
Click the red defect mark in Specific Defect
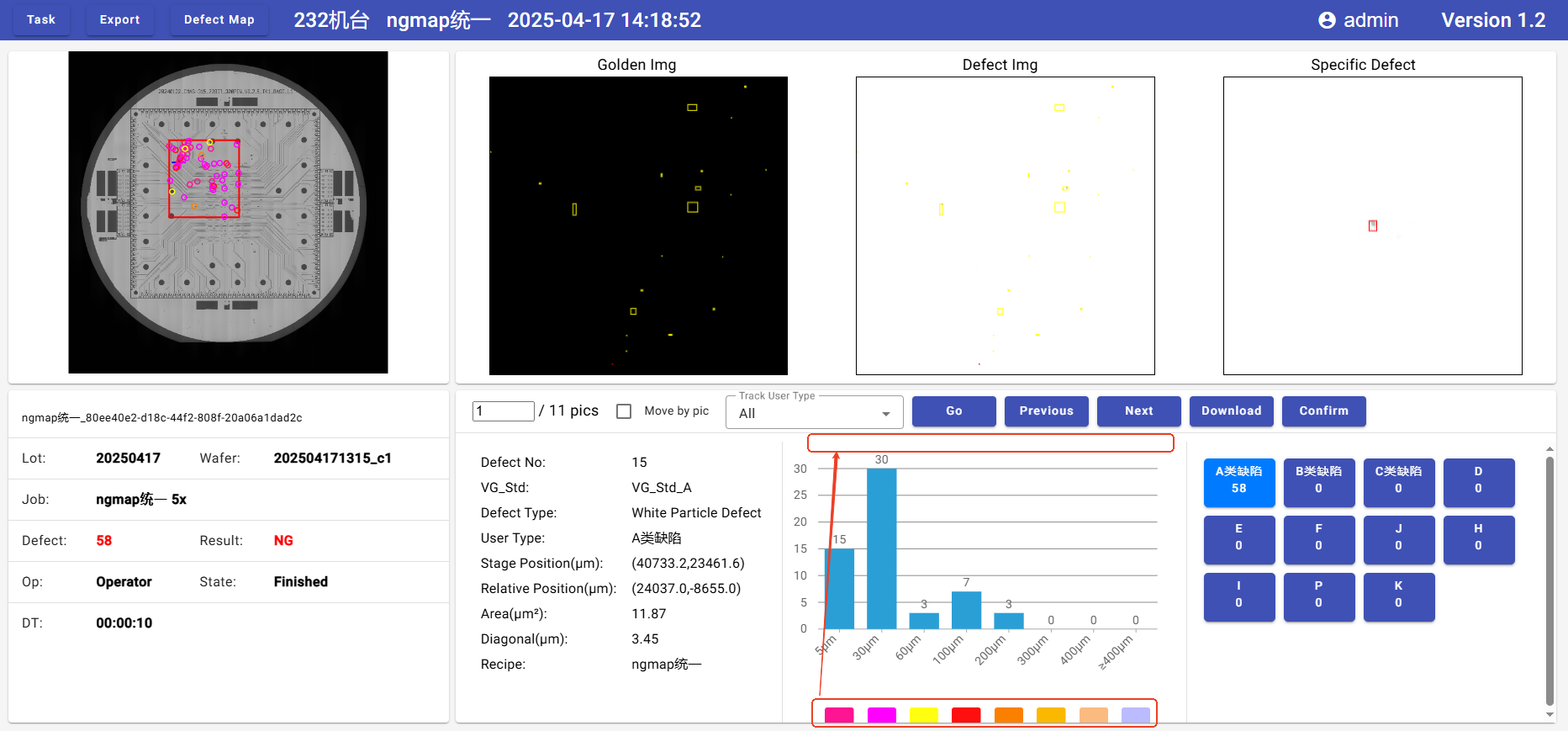pyautogui.click(x=1373, y=225)
